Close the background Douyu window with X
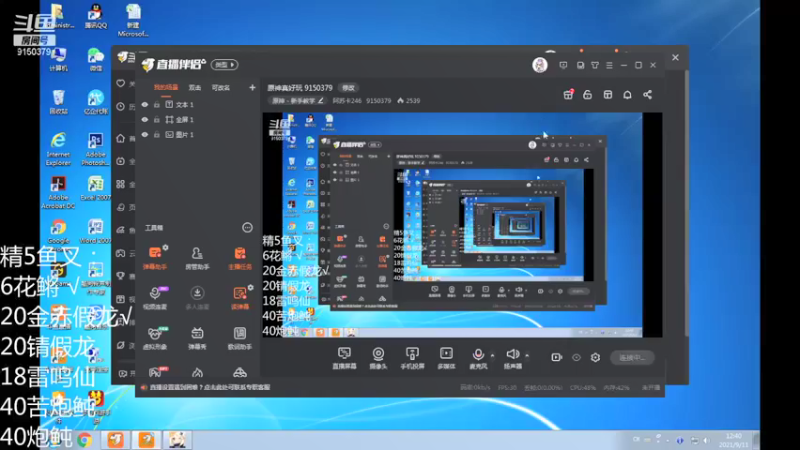The height and width of the screenshot is (450, 800). 676,58
